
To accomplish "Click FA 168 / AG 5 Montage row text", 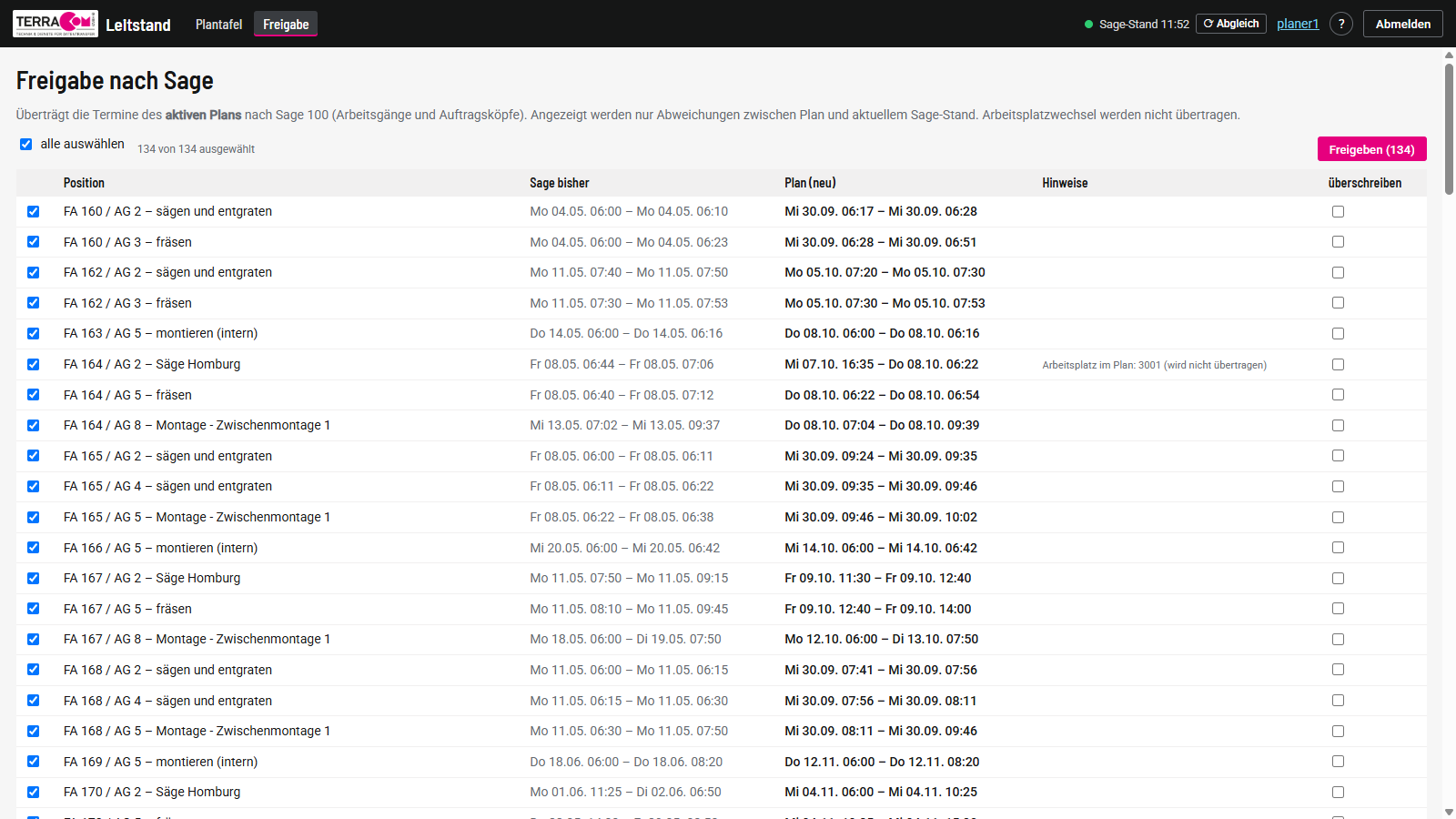I will [x=197, y=731].
